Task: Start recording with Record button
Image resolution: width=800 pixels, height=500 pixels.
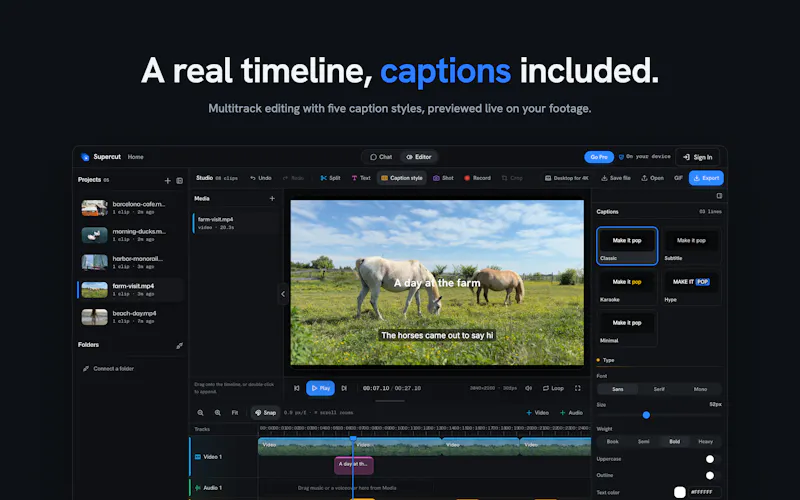Action: click(478, 178)
